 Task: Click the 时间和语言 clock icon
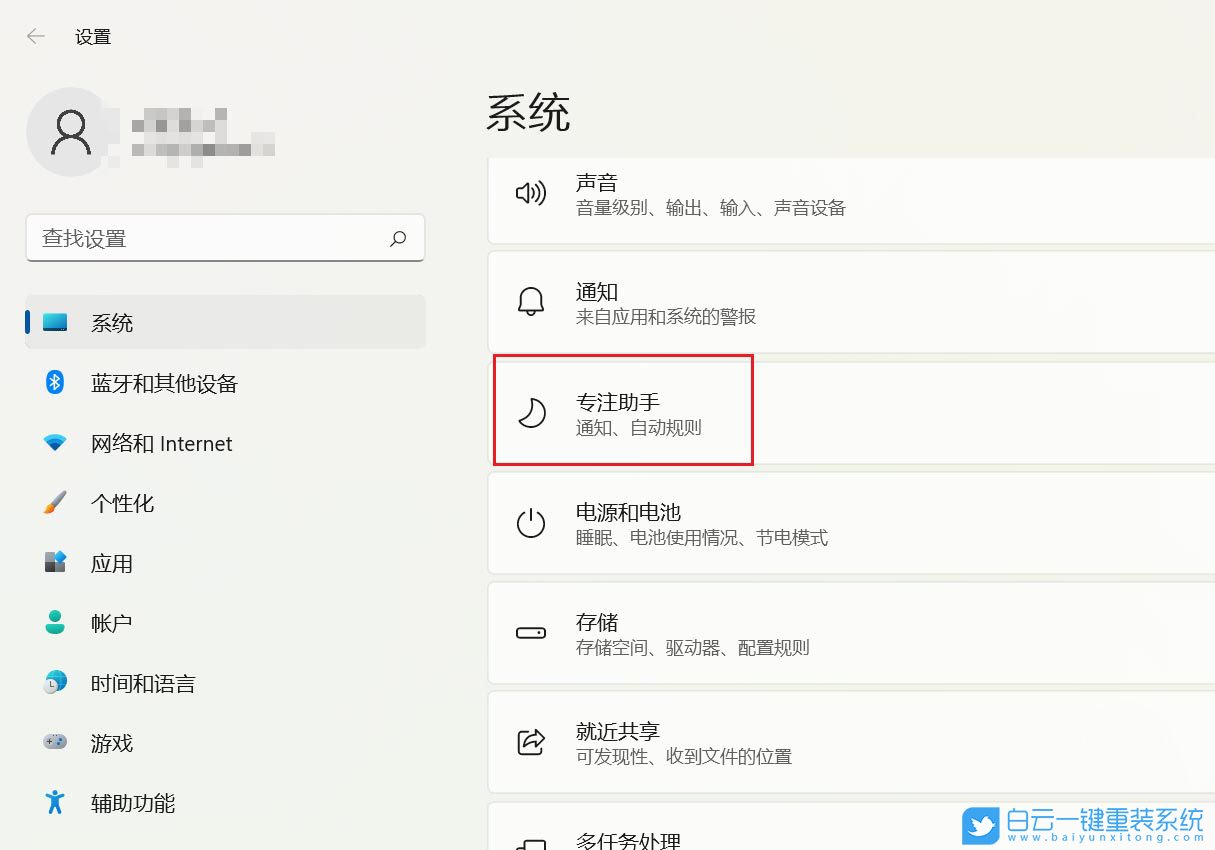(x=55, y=683)
